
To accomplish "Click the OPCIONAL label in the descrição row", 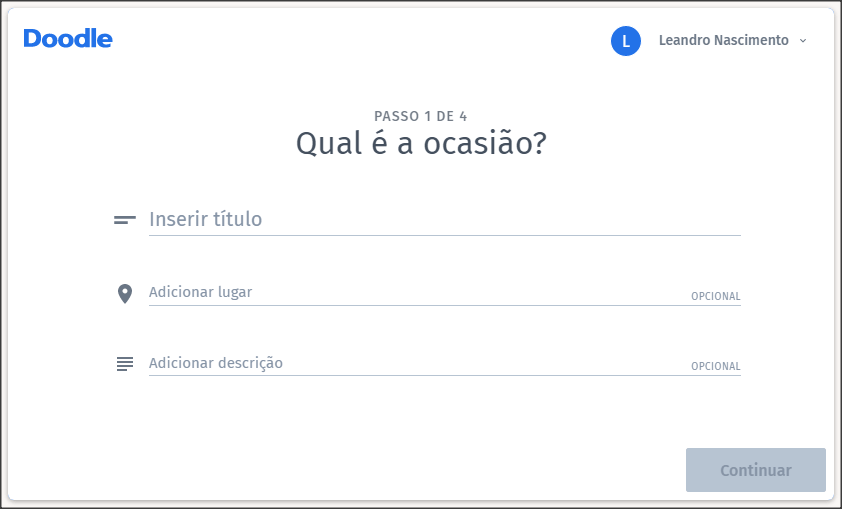I will pos(715,366).
